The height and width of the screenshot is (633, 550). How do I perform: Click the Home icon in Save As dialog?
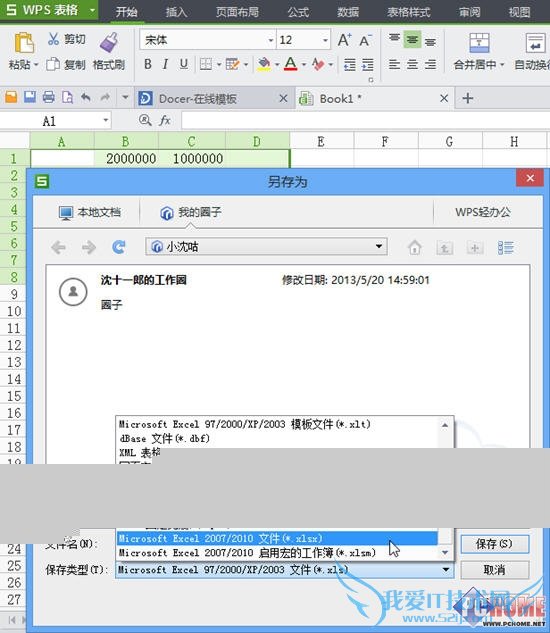[x=414, y=247]
